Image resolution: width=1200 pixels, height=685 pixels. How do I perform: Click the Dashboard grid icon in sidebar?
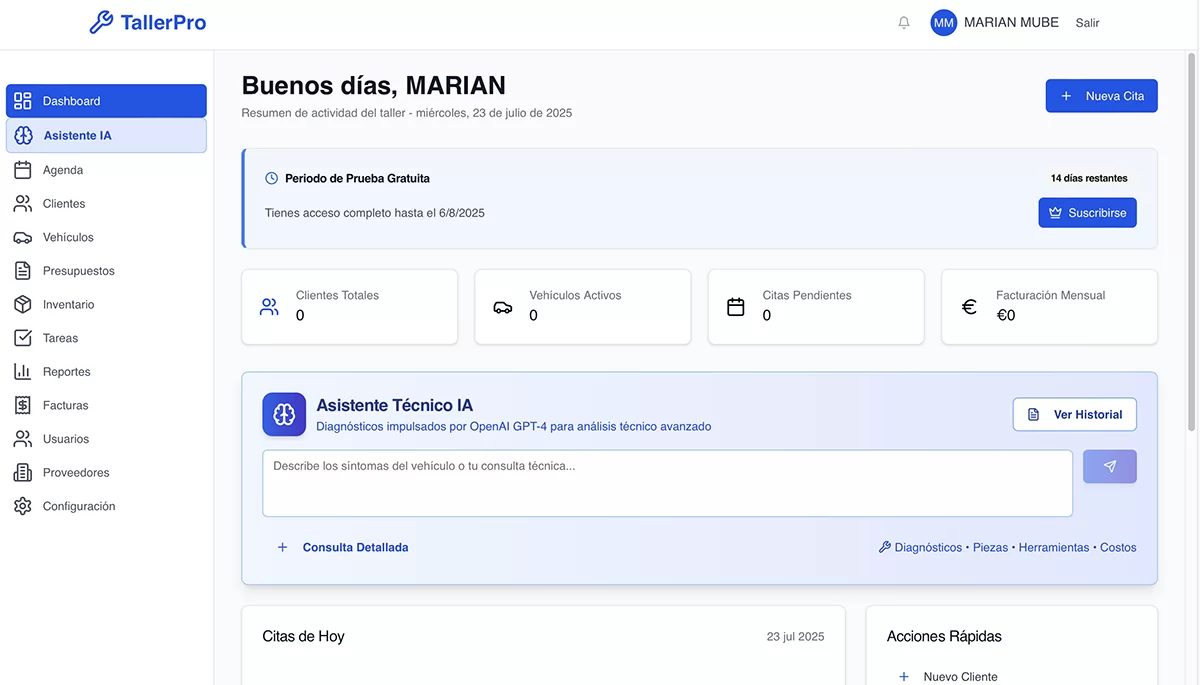pos(23,101)
